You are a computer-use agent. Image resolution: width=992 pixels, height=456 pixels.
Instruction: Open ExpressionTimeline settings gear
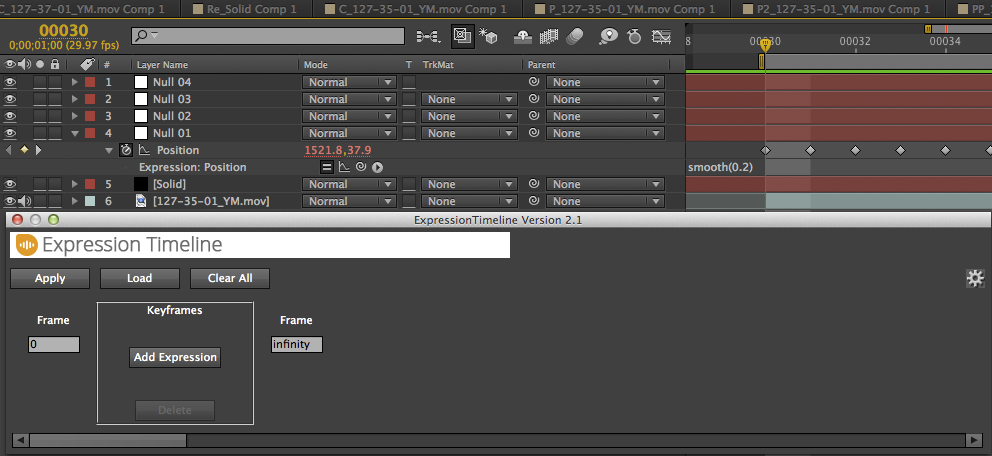[975, 278]
